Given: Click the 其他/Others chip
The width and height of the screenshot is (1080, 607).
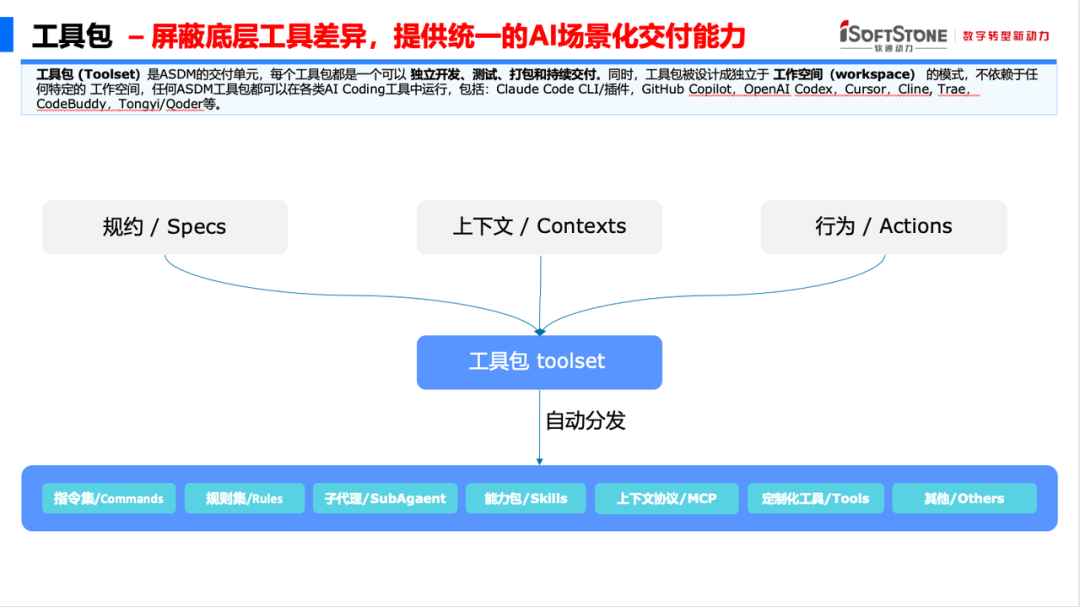Looking at the screenshot, I should (x=964, y=498).
